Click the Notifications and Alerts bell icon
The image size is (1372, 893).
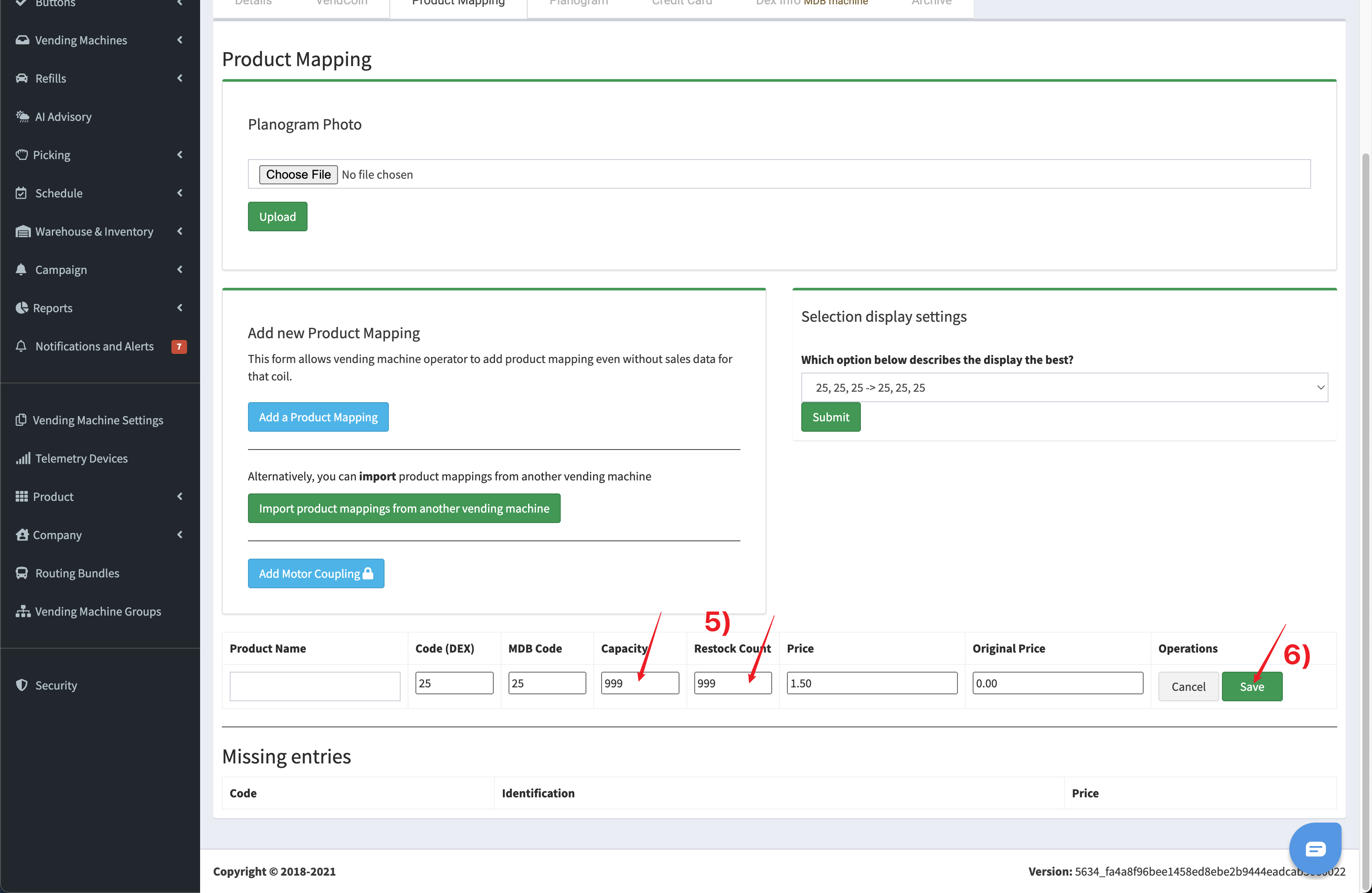click(21, 346)
